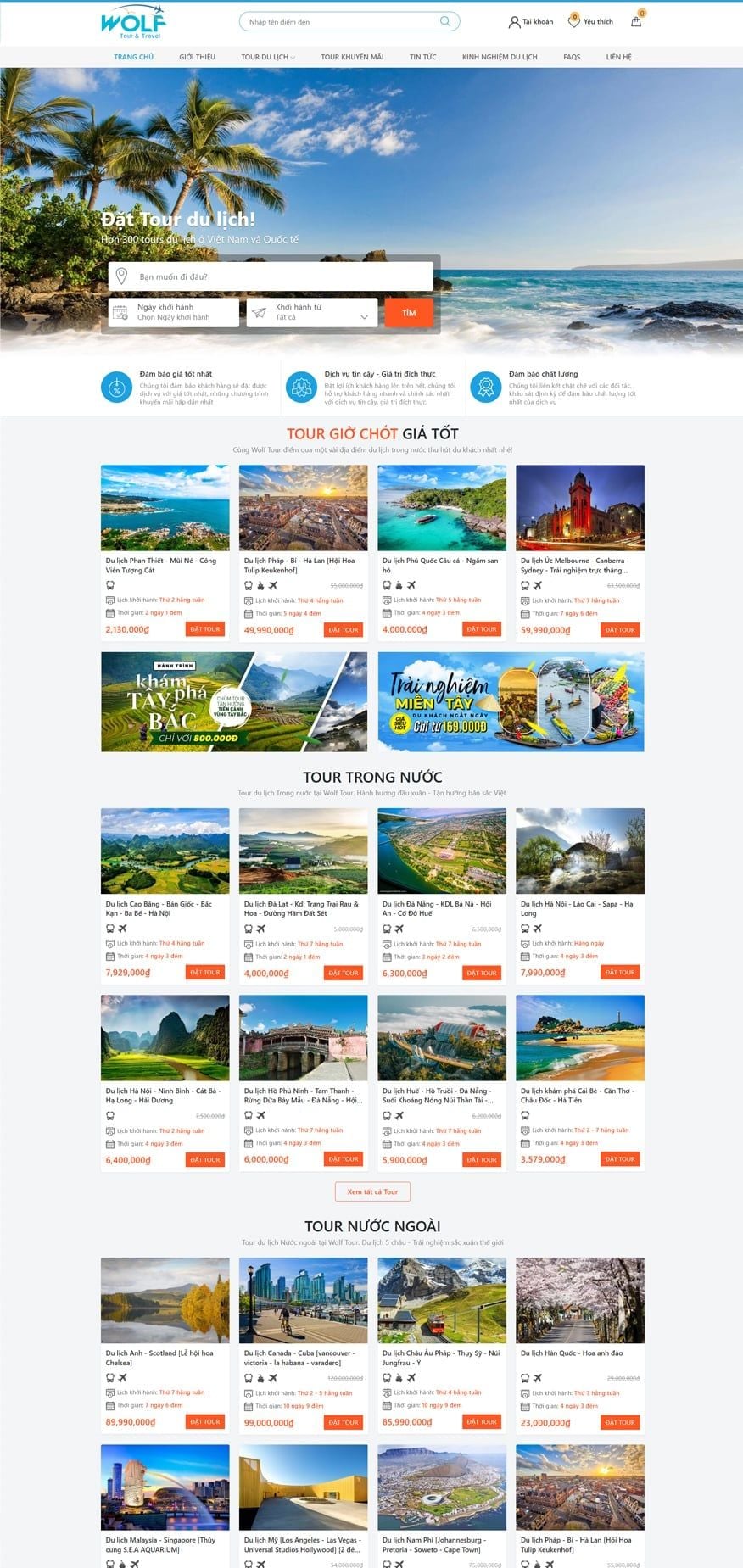Select the Liên hệ menu item
This screenshot has width=743, height=1568.
click(618, 57)
